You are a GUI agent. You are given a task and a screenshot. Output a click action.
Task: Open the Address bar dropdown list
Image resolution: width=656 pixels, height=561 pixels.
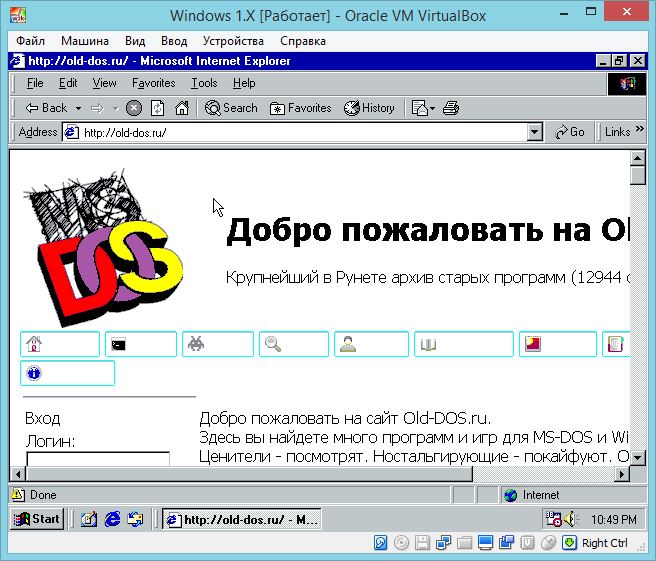(534, 133)
